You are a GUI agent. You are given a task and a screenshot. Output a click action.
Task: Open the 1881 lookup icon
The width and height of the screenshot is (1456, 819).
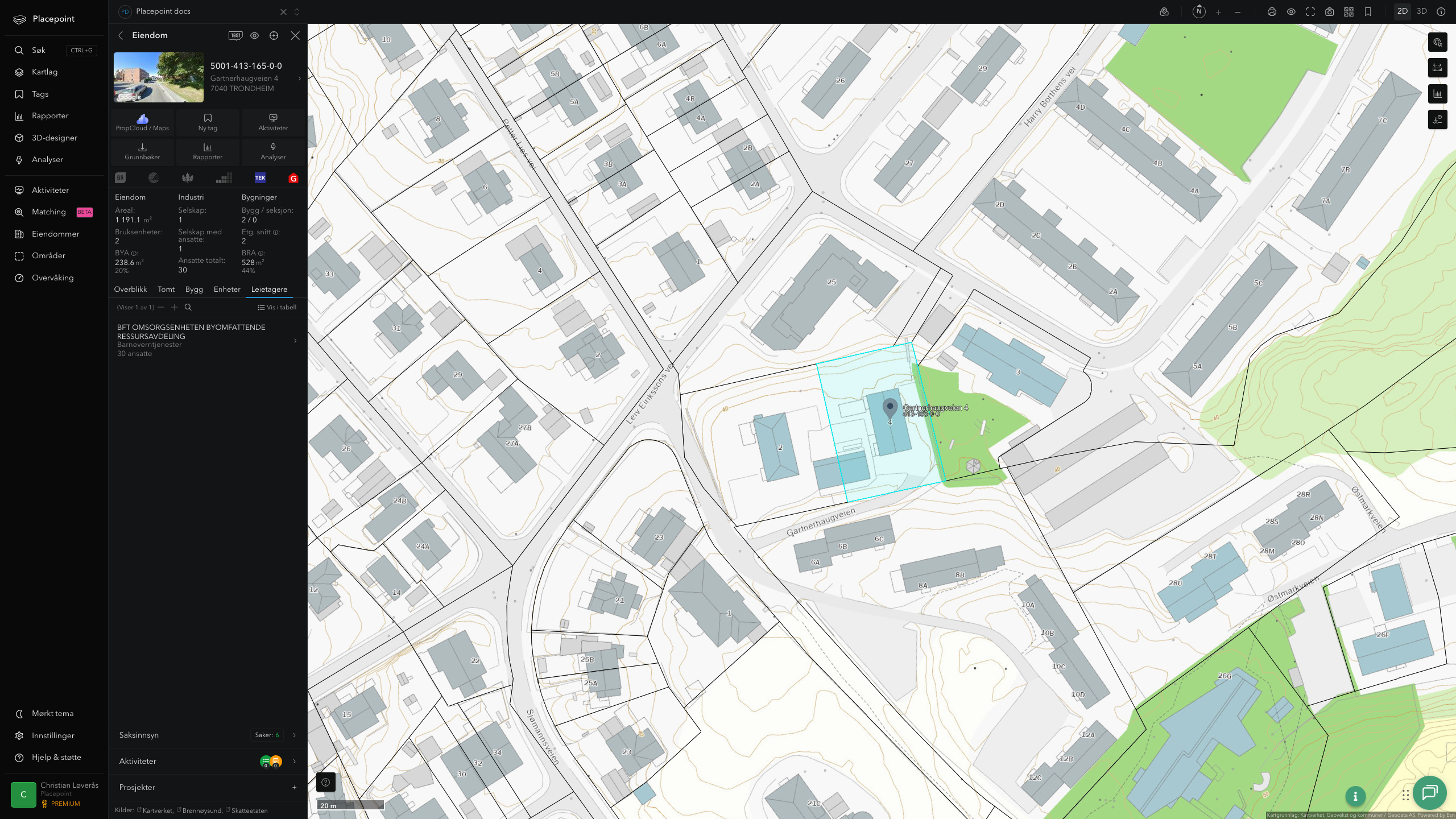tap(235, 35)
